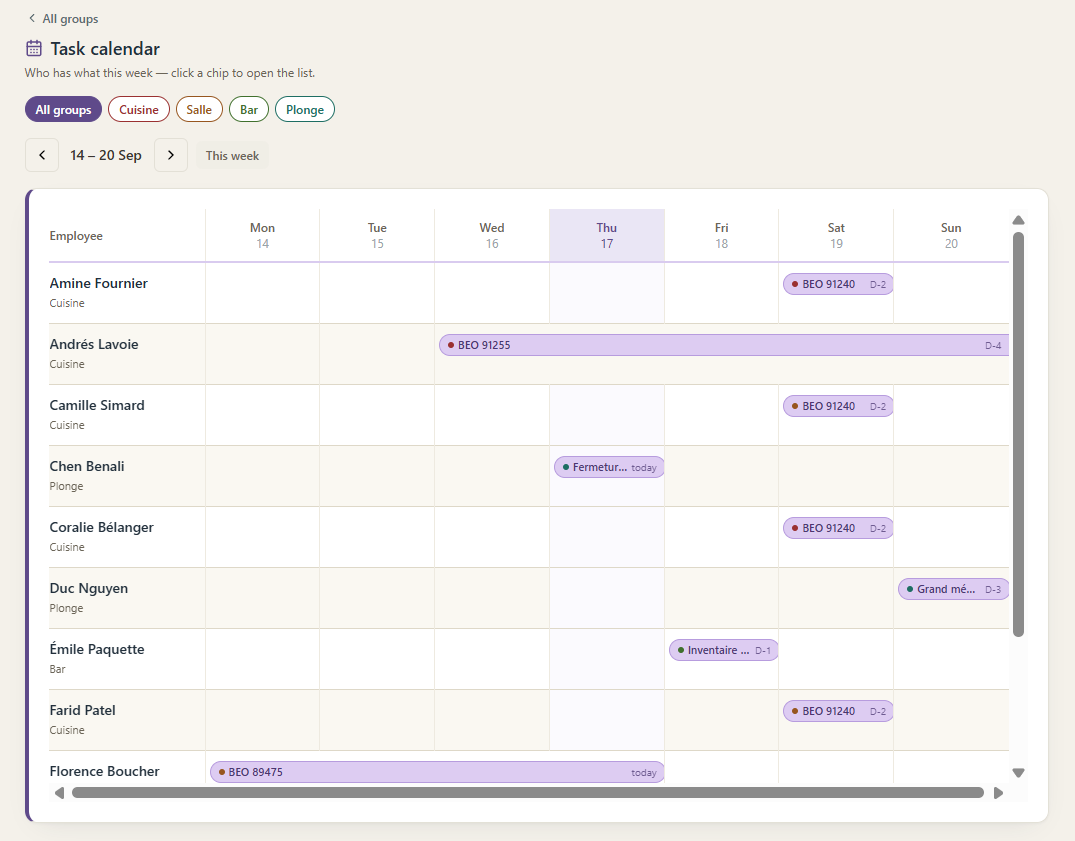Click the highlighted Thu 17 header
This screenshot has width=1075, height=841.
point(607,235)
